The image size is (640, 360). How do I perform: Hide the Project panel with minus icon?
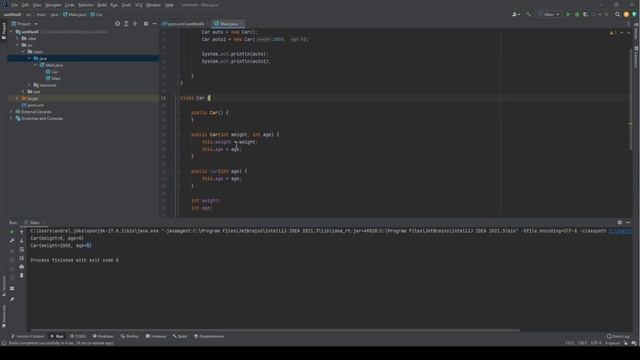click(x=154, y=24)
